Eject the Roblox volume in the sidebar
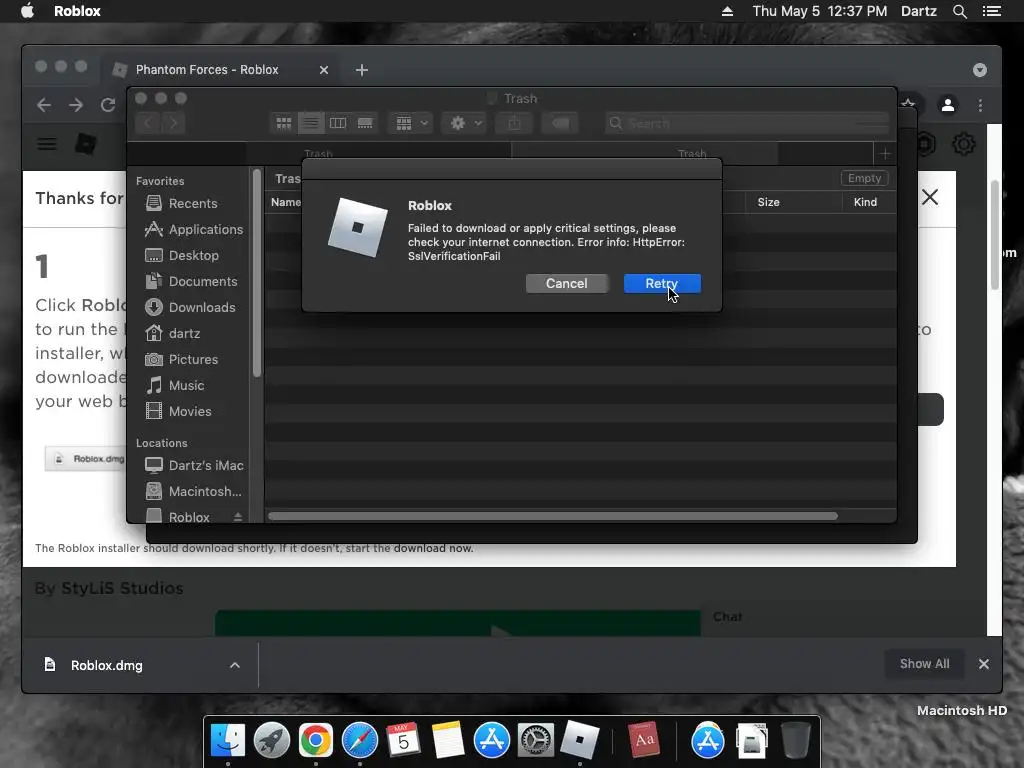The height and width of the screenshot is (768, 1024). click(238, 517)
